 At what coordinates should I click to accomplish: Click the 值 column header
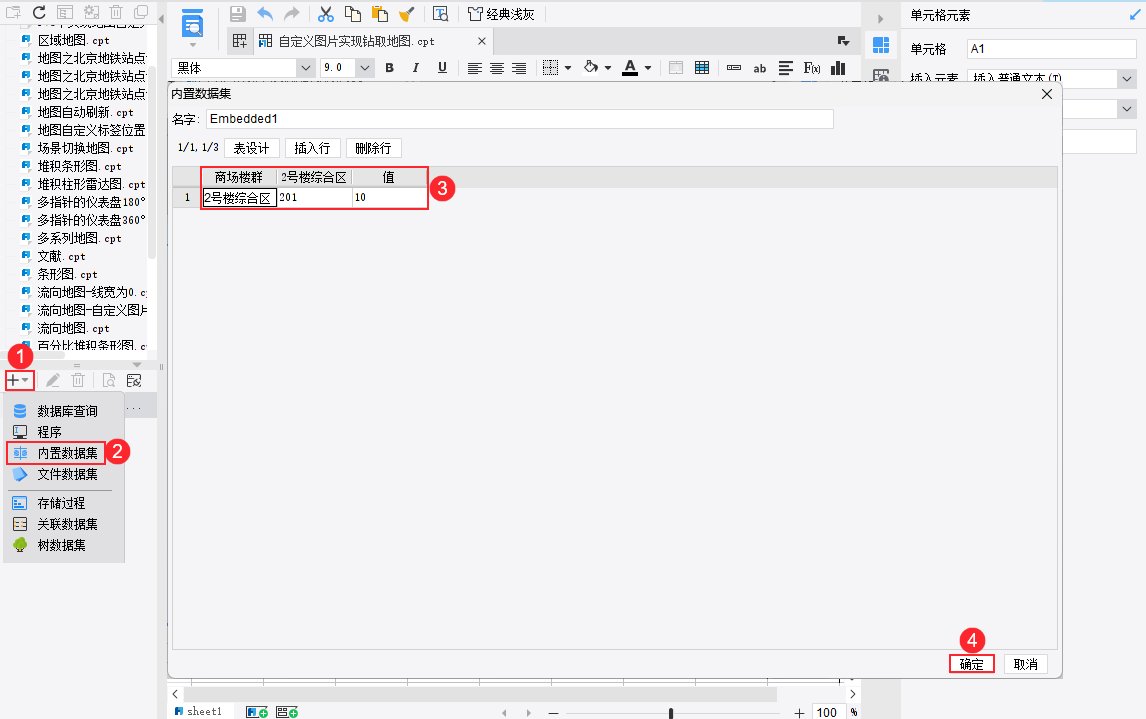(x=389, y=178)
